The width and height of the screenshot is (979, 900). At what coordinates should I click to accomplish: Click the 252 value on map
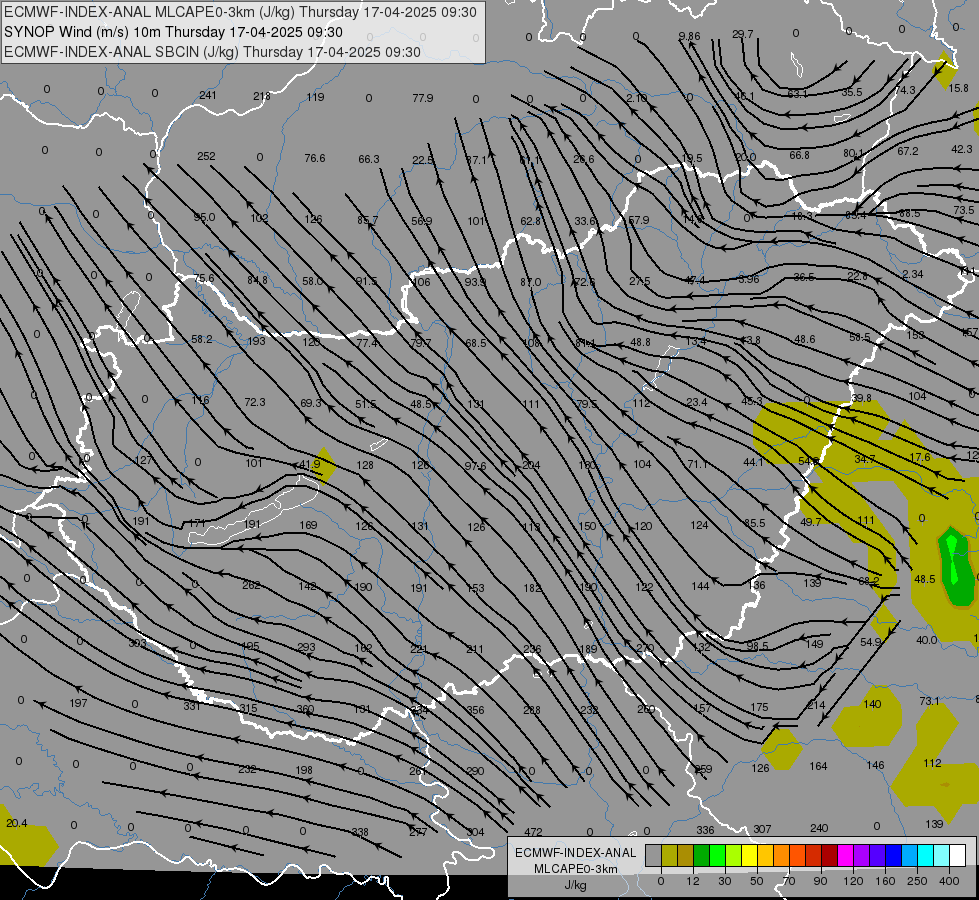click(206, 156)
